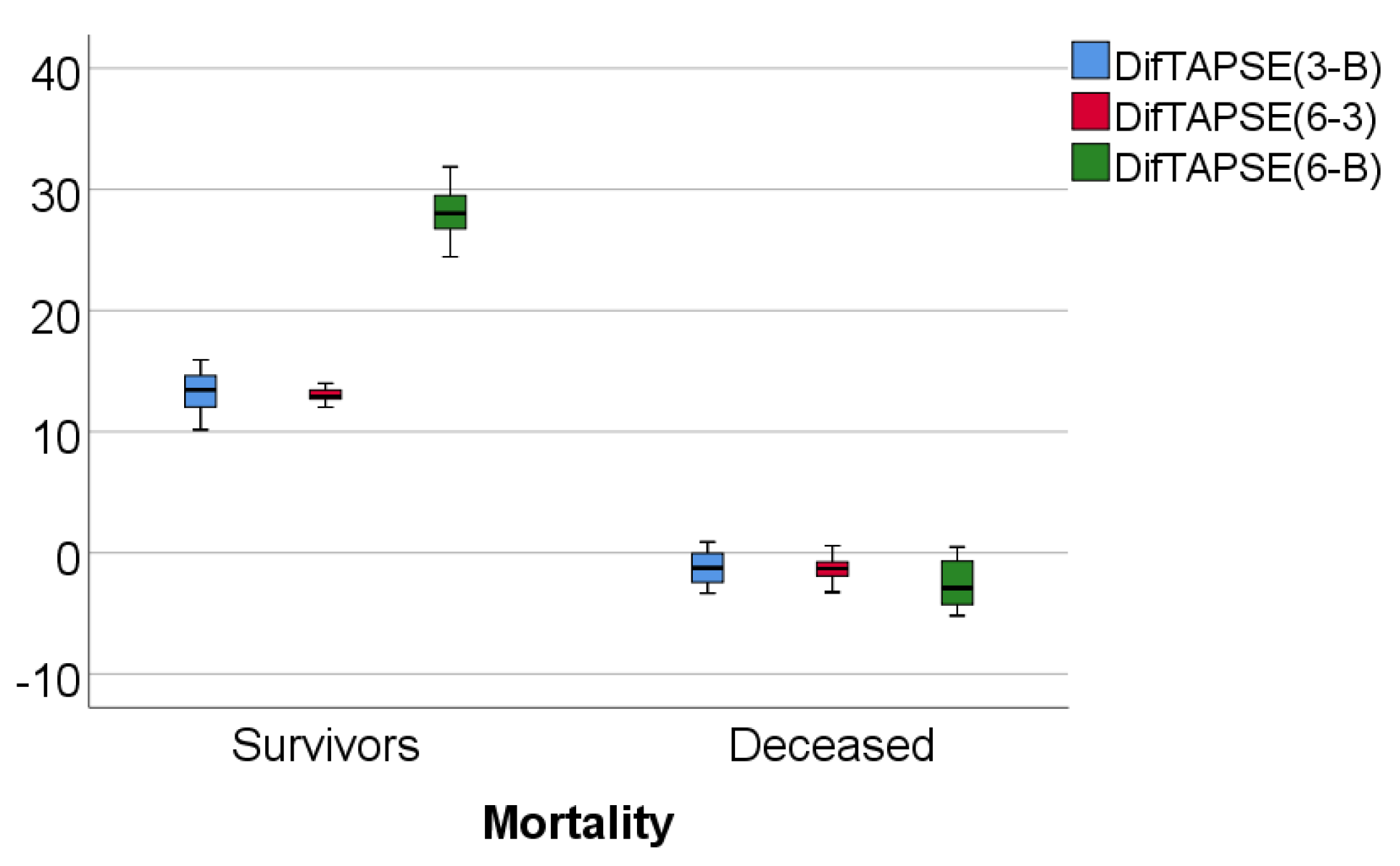Select the DifTAPSE(3-B) legend label
This screenshot has width=1400, height=866.
[1247, 66]
